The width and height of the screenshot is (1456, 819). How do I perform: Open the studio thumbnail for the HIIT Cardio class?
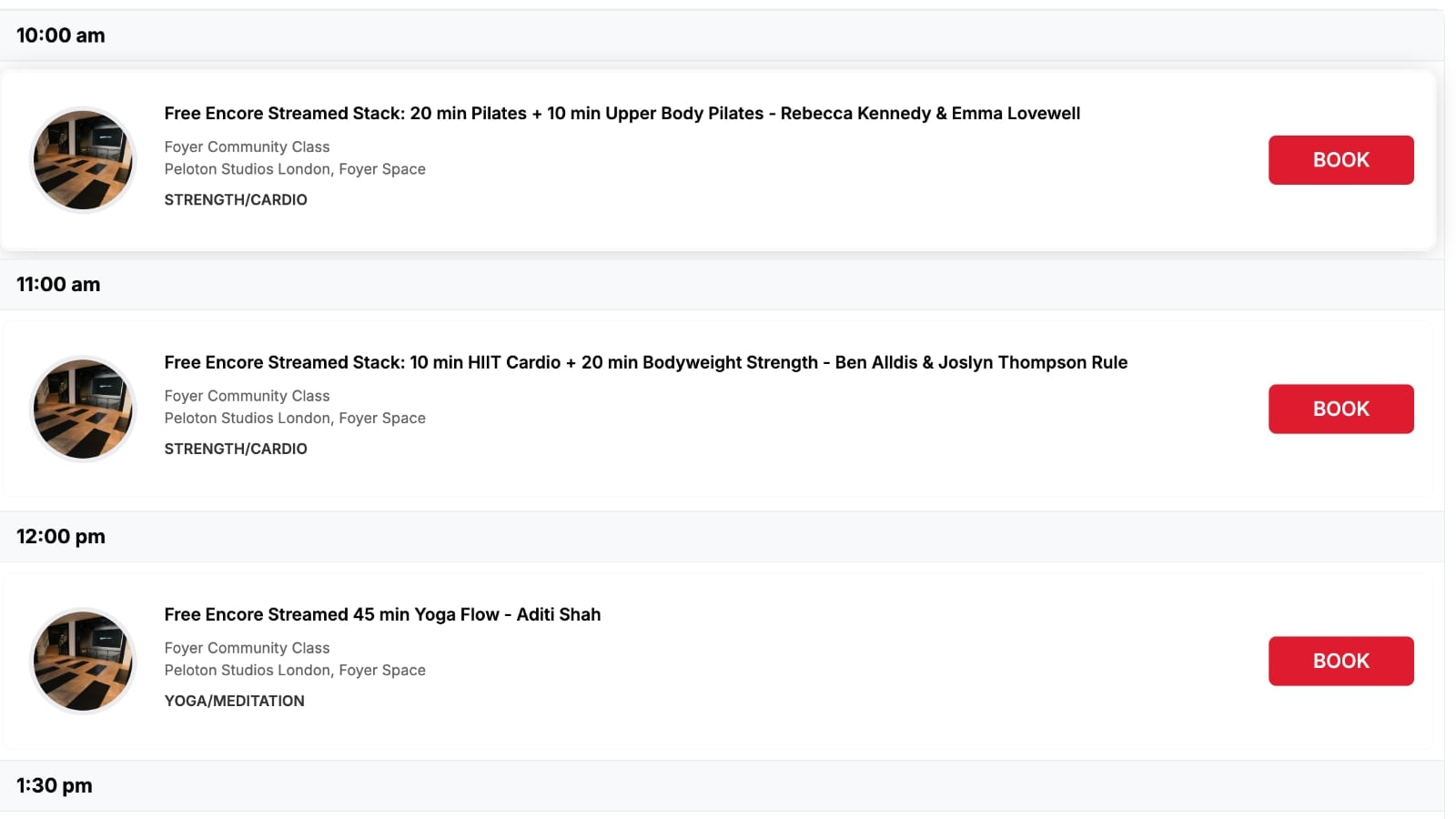pos(83,409)
